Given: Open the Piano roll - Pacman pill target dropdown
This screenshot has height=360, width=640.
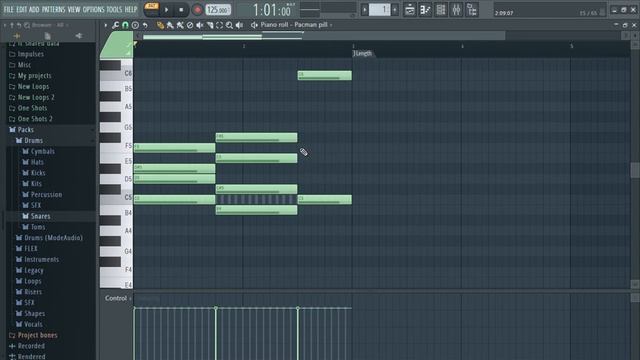Looking at the screenshot, I should pyautogui.click(x=296, y=25).
